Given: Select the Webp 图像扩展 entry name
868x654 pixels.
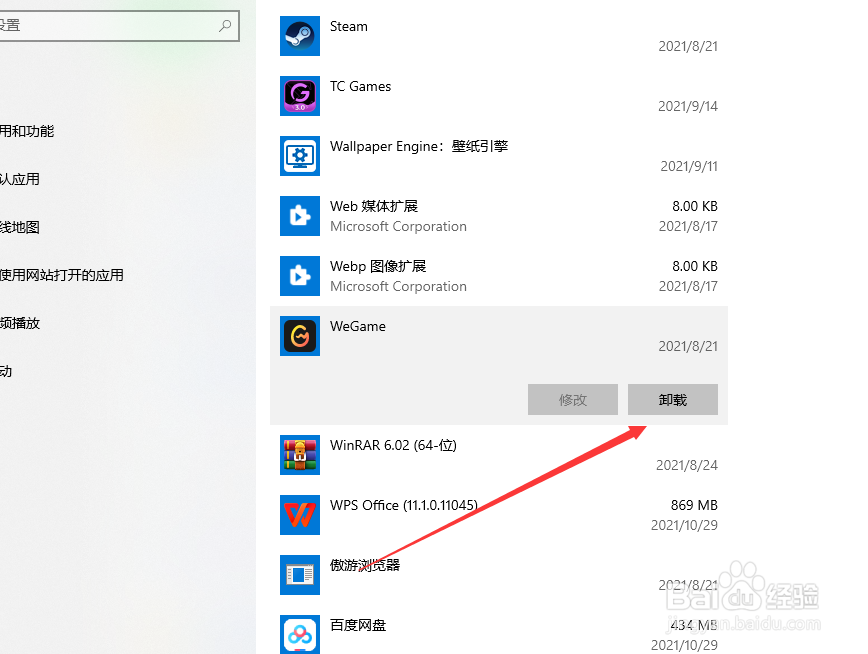Looking at the screenshot, I should click(378, 266).
